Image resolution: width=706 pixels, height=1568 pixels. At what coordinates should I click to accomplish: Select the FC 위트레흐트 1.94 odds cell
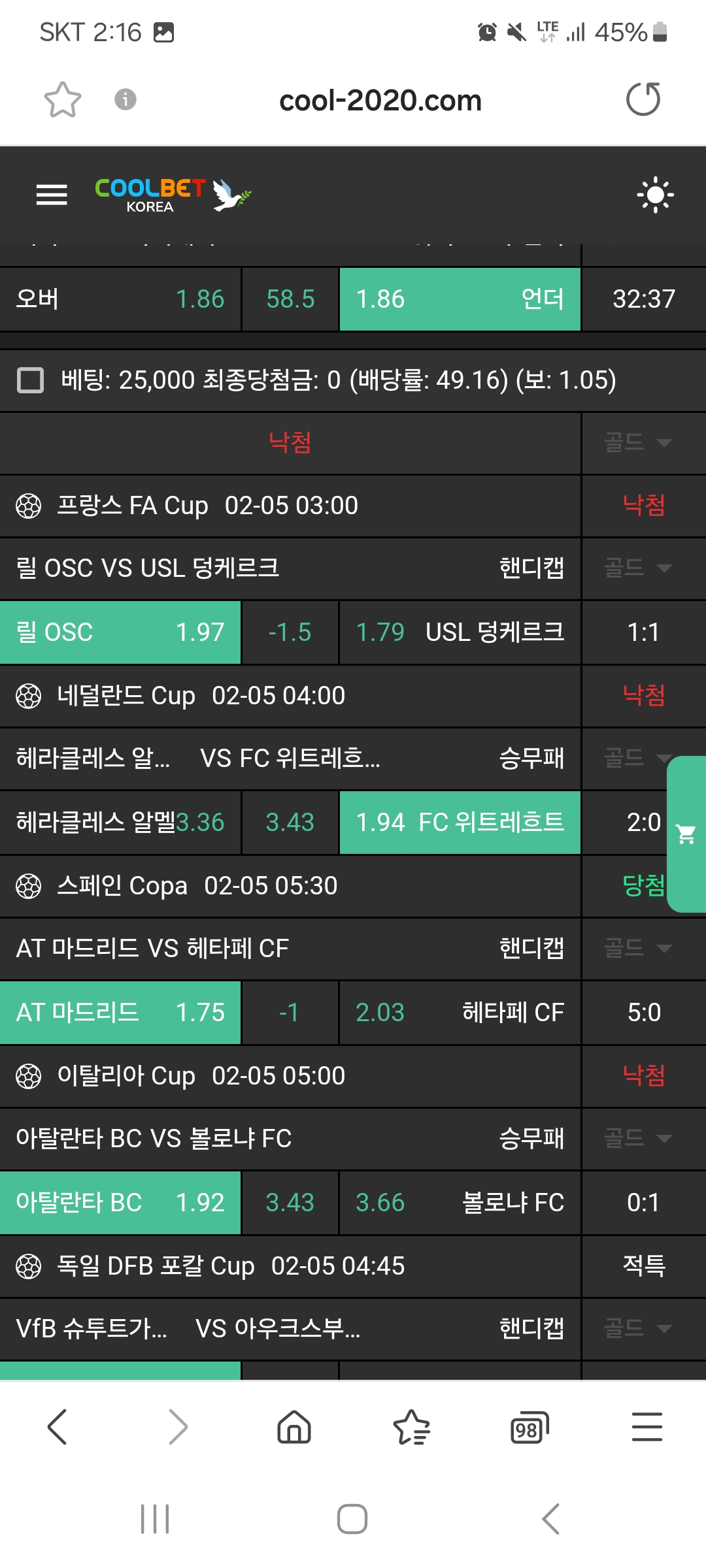click(460, 823)
